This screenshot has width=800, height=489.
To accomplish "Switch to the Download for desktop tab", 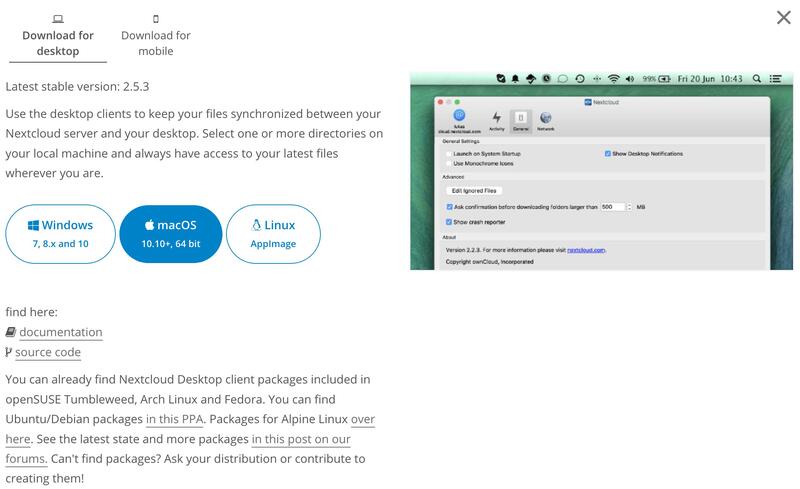I will [x=58, y=36].
